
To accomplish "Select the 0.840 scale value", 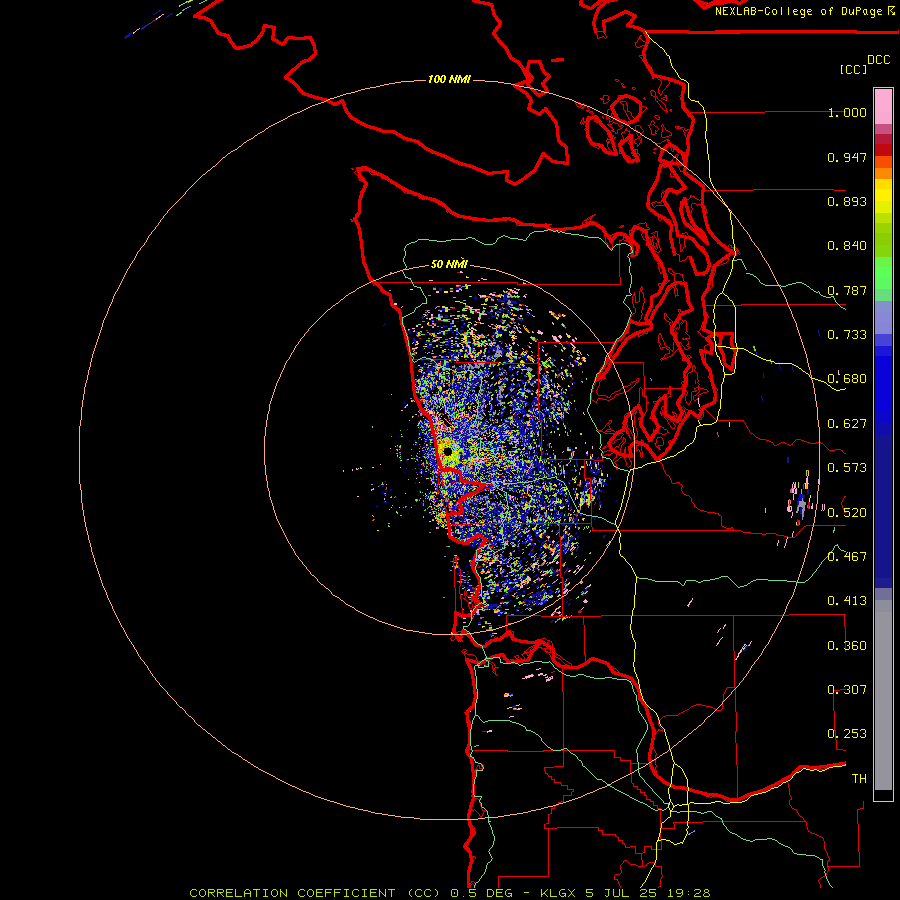I will 847,246.
